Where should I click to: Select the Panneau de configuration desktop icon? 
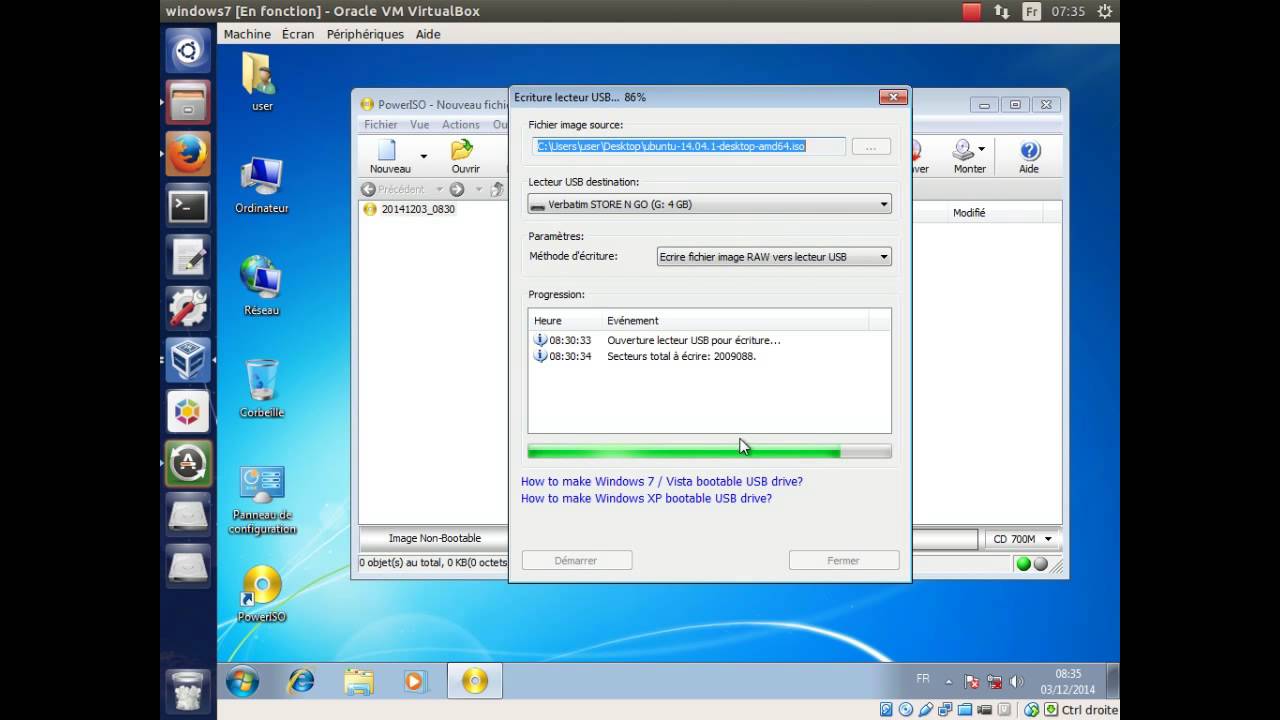pyautogui.click(x=262, y=500)
